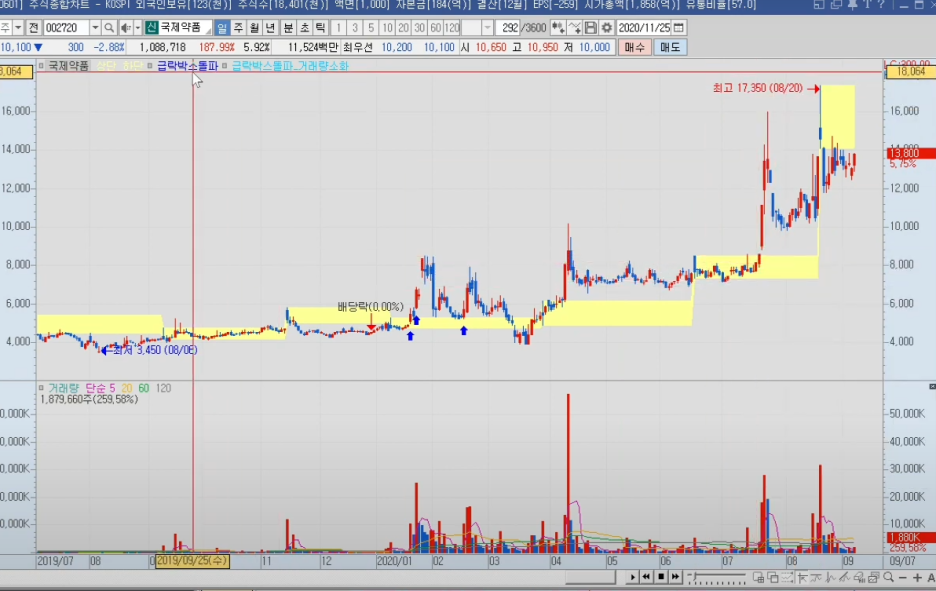Click the save chart floppy disk icon
The width and height of the screenshot is (936, 591).
tap(591, 28)
